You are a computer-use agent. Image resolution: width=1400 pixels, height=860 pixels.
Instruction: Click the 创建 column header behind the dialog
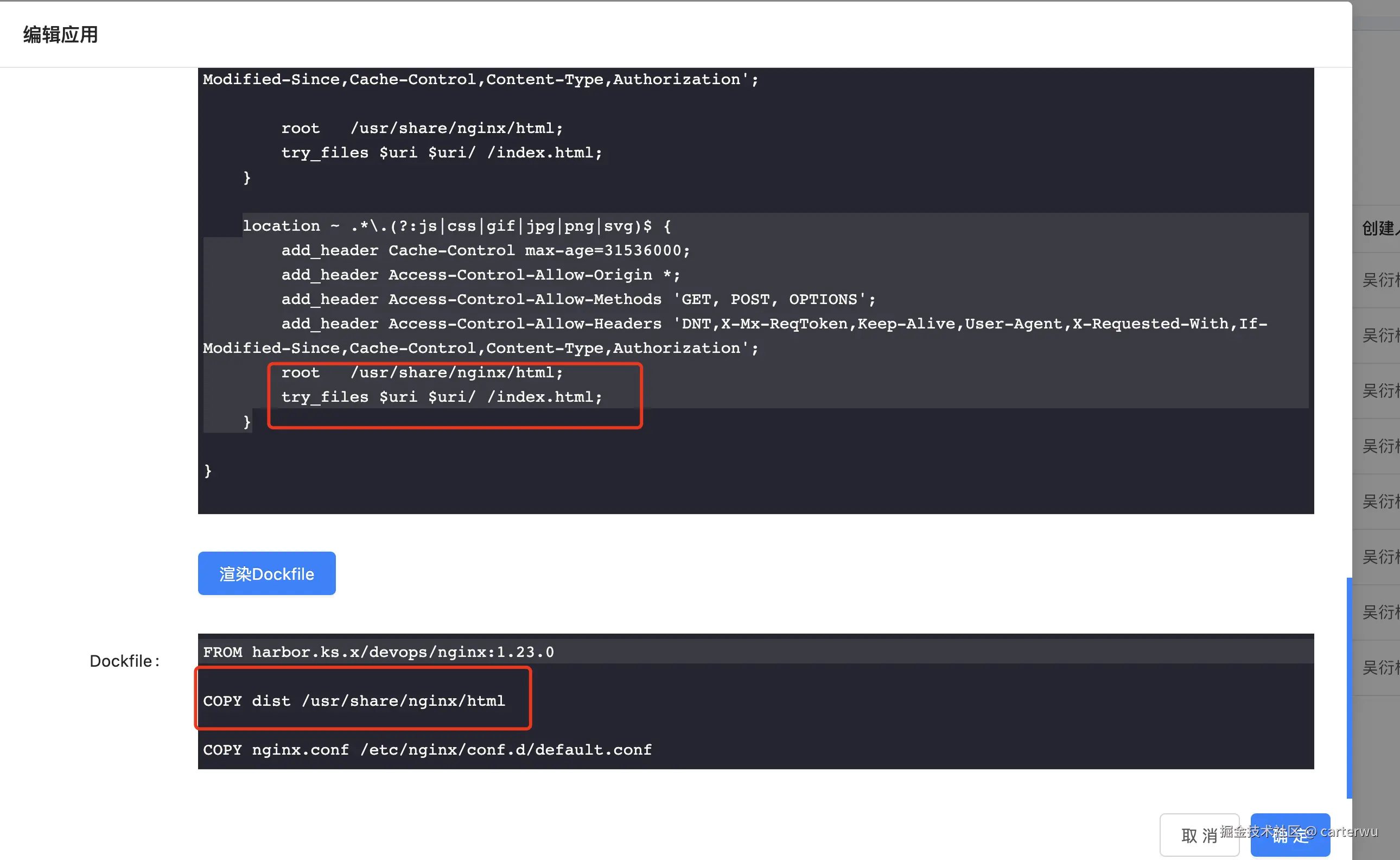[1379, 229]
